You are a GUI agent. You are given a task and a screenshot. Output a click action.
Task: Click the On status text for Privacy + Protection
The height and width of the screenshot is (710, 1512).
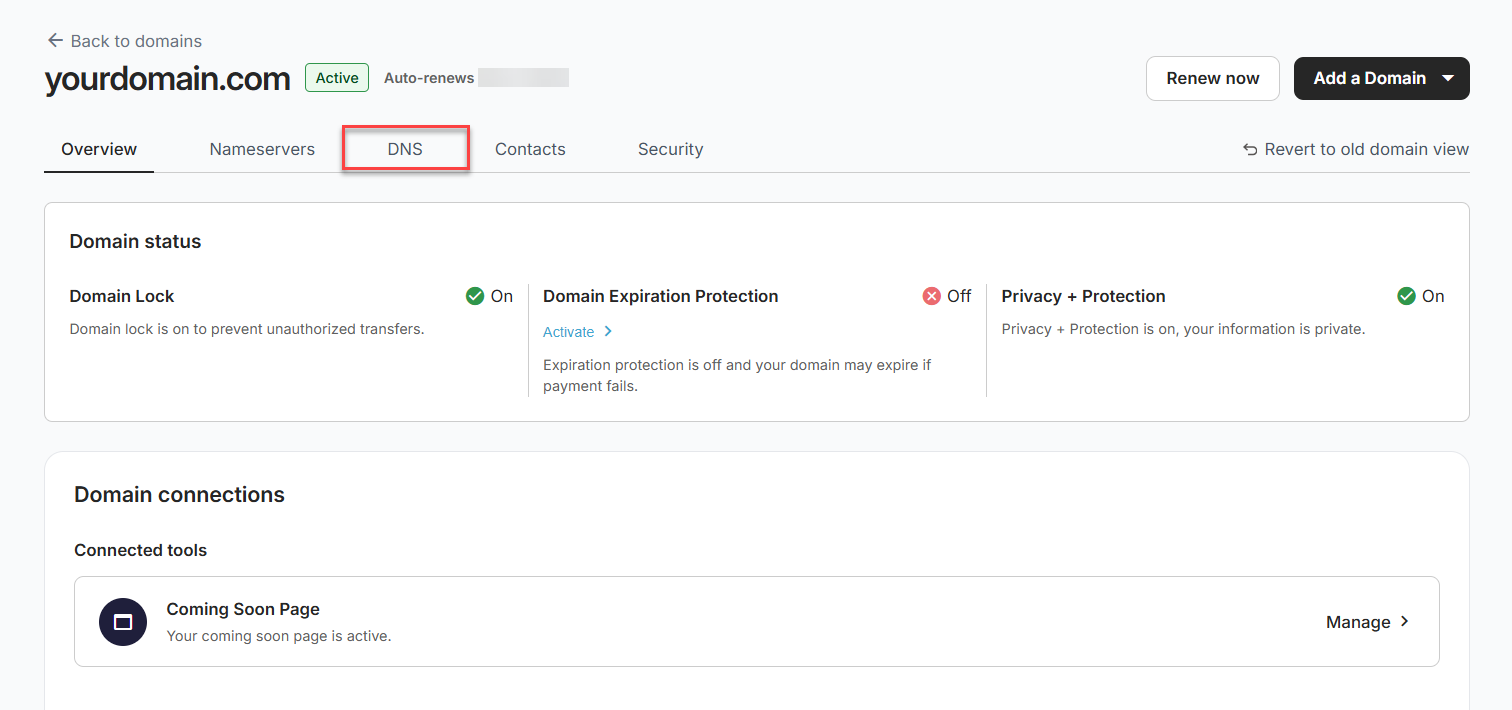(1433, 296)
